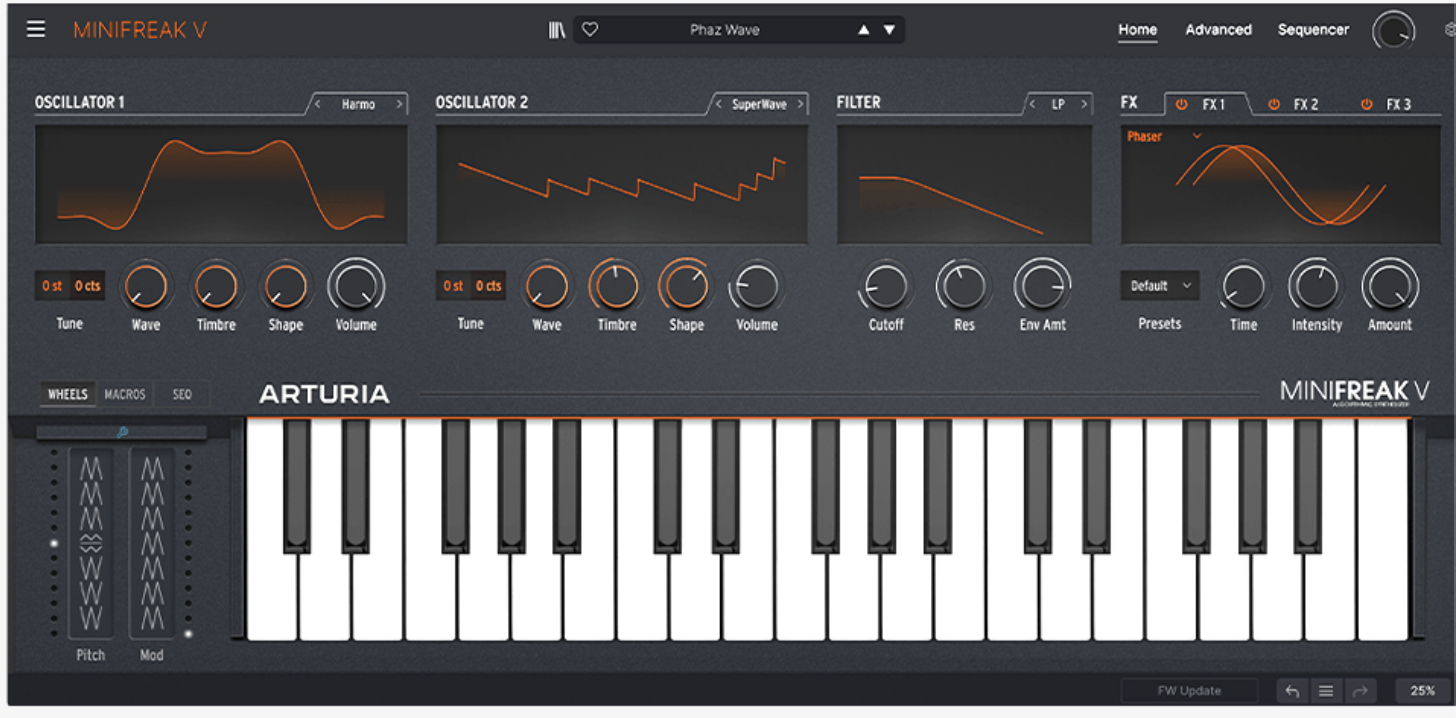Turn the master volume knob at top right
The image size is (1456, 718).
[x=1394, y=29]
